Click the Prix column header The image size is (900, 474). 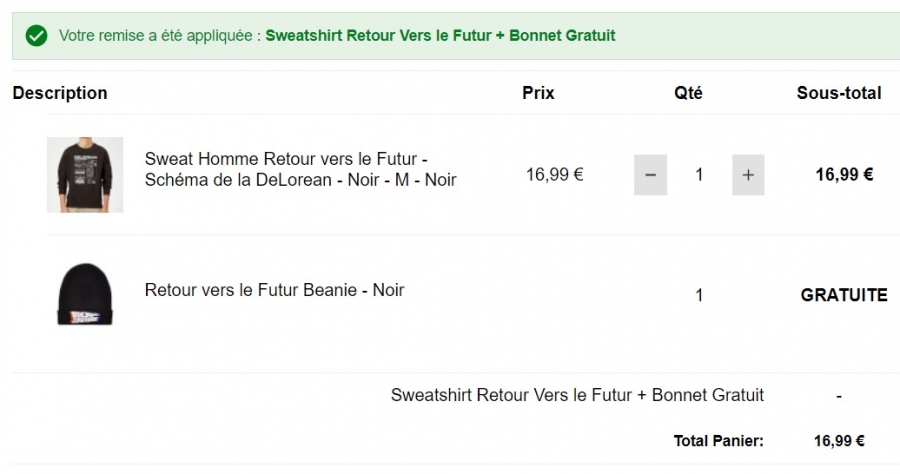(x=538, y=93)
